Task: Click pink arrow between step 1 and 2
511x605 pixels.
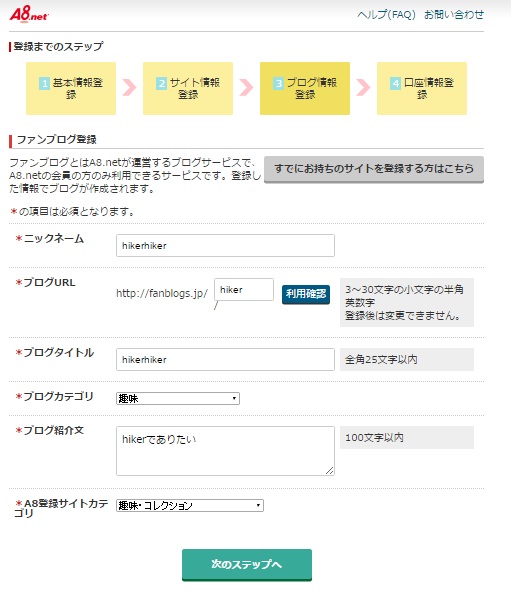Action: click(129, 88)
